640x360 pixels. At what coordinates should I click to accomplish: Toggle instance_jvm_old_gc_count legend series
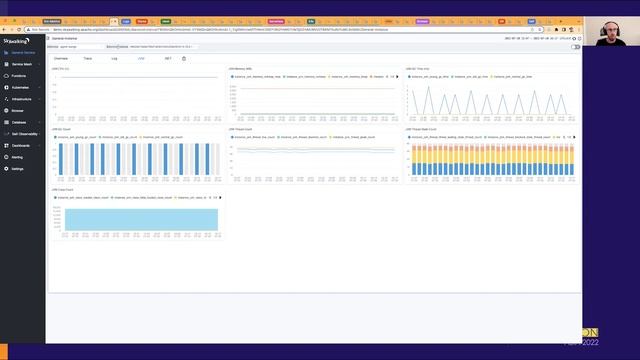118,137
